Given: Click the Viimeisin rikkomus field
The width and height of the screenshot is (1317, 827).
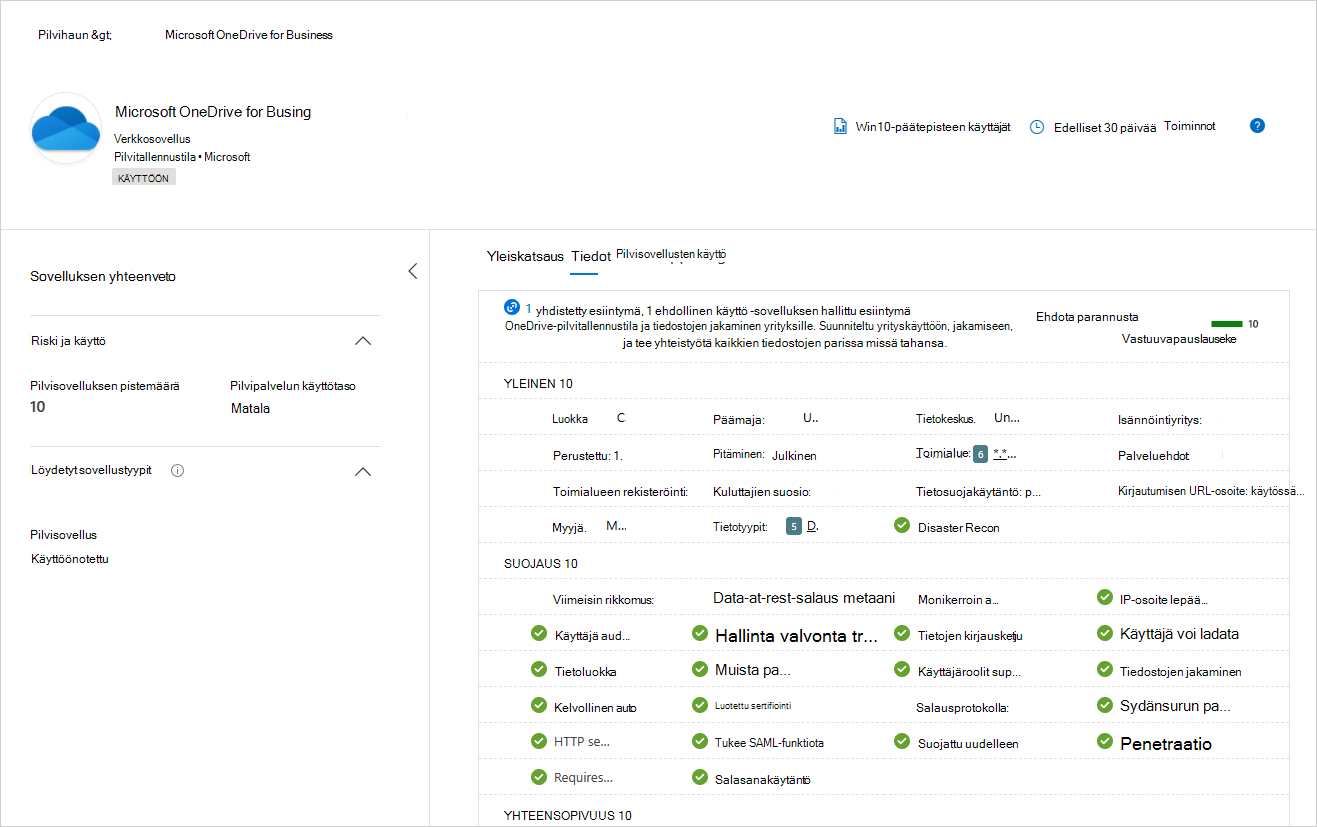Looking at the screenshot, I should (x=603, y=600).
